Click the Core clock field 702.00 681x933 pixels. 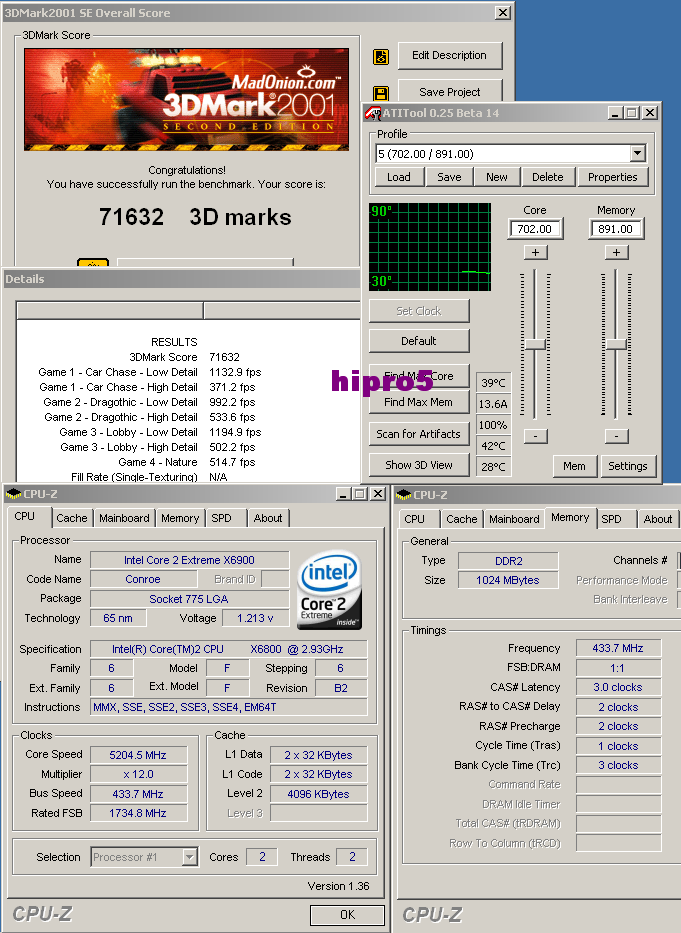pos(535,229)
